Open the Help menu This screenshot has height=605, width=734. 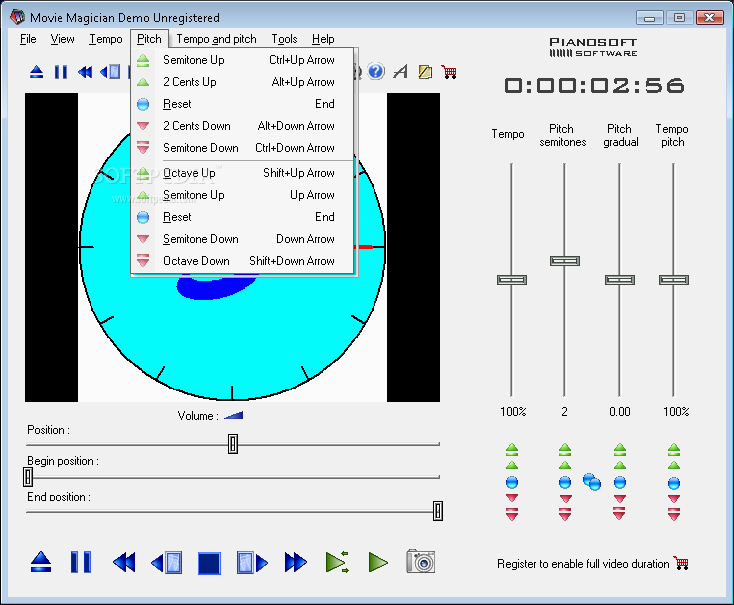(x=323, y=39)
